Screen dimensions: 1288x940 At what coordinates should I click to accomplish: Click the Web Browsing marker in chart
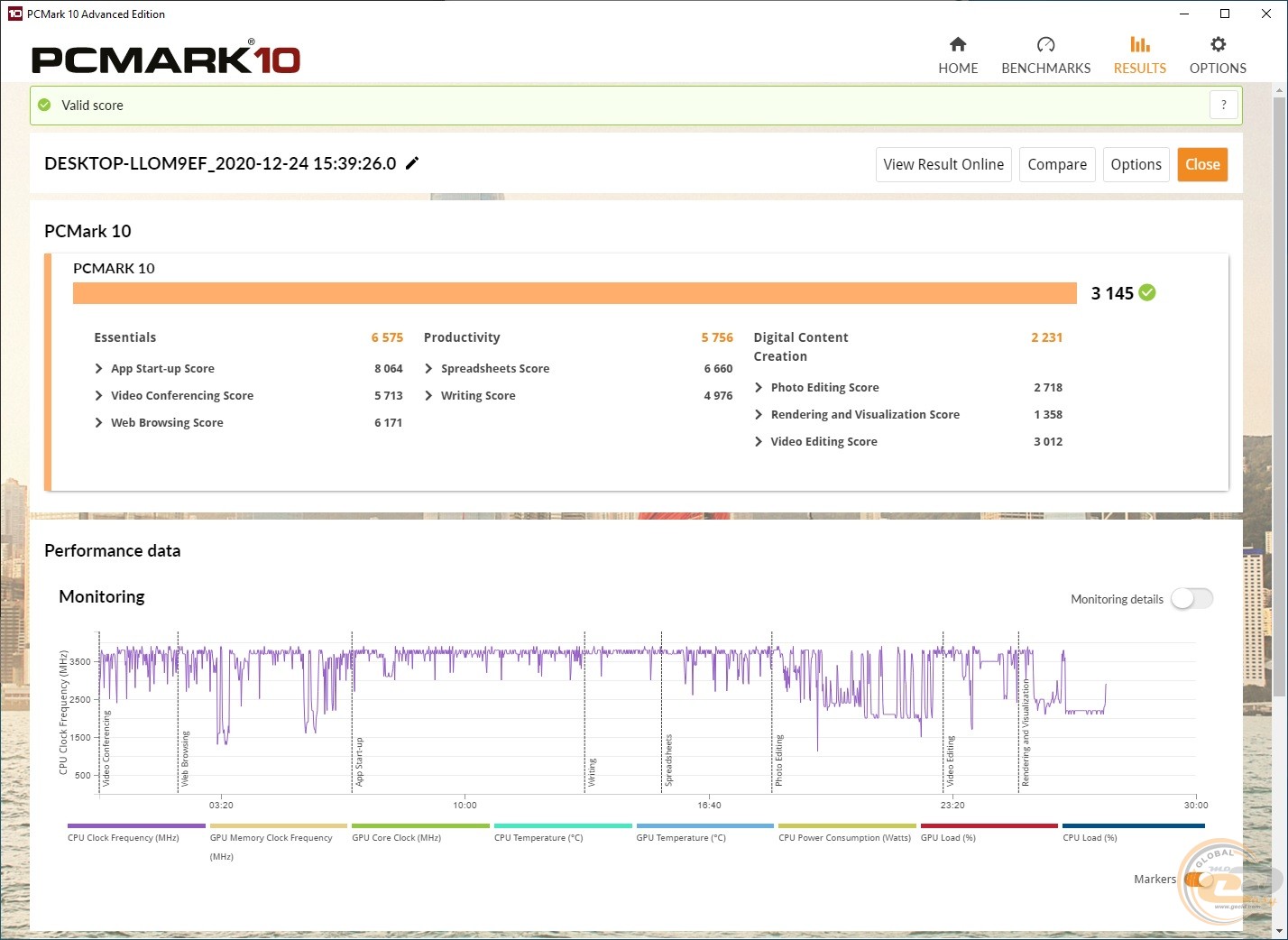coord(185,758)
